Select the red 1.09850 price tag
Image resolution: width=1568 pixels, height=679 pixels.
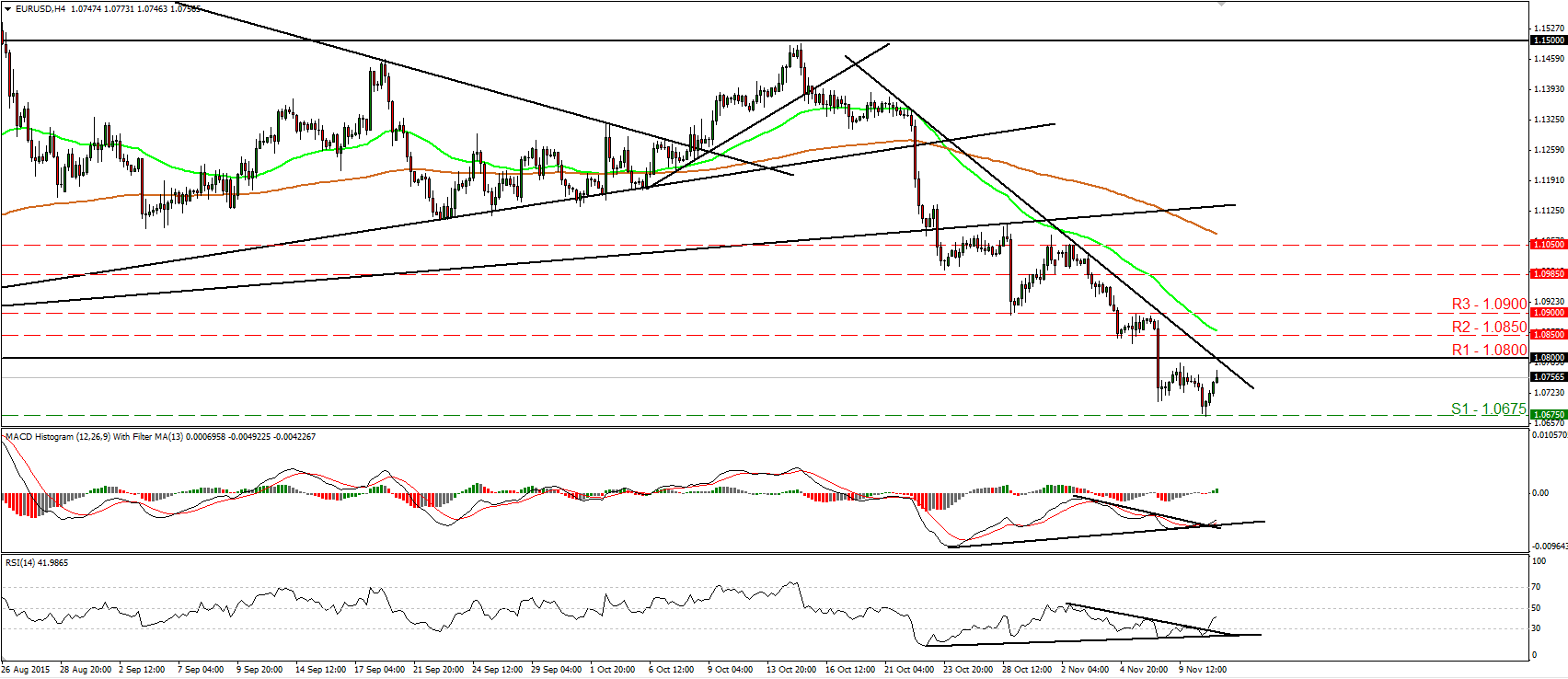[1548, 274]
